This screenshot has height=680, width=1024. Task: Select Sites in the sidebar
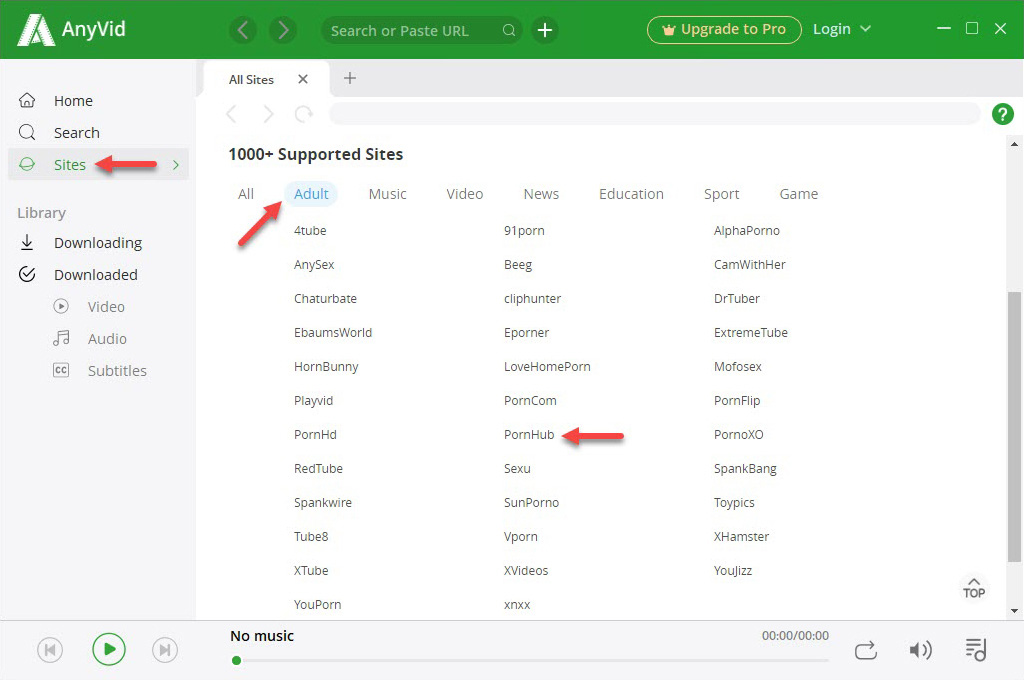pyautogui.click(x=98, y=165)
